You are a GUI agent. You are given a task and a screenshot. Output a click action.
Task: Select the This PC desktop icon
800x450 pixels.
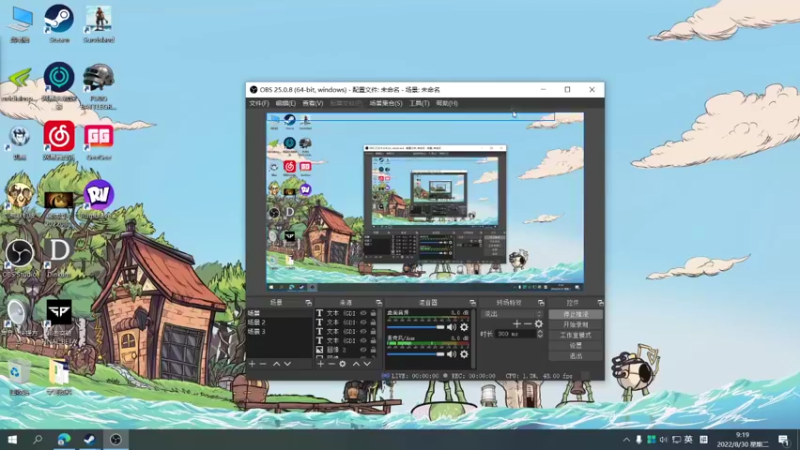click(x=19, y=23)
